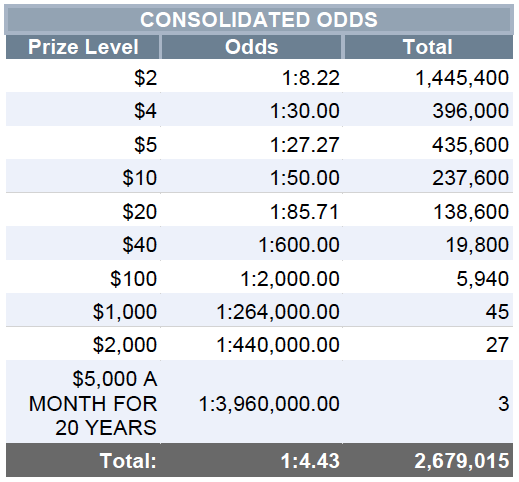Select the Odds column header

coord(252,47)
